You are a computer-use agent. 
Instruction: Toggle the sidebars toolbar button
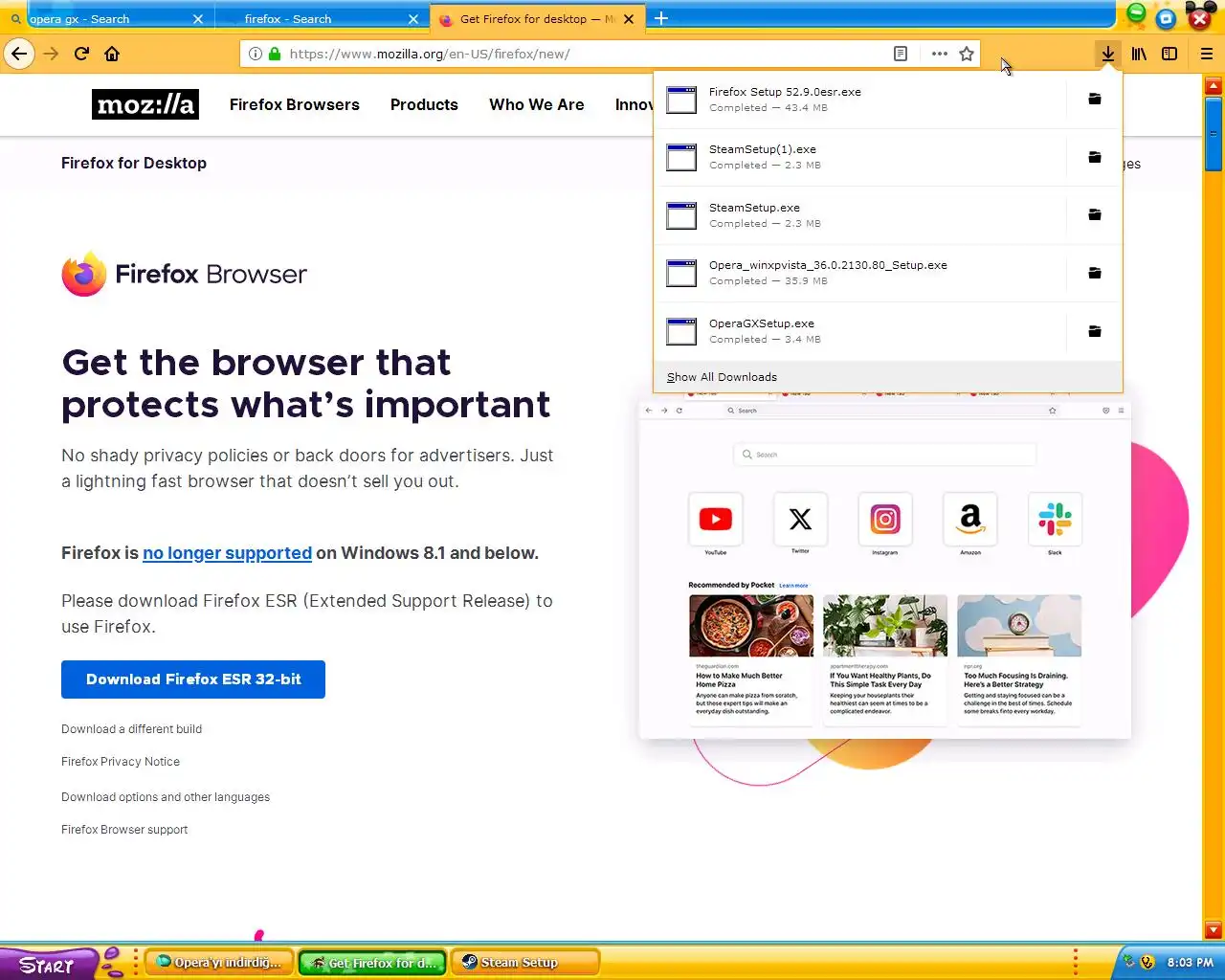(x=1169, y=54)
